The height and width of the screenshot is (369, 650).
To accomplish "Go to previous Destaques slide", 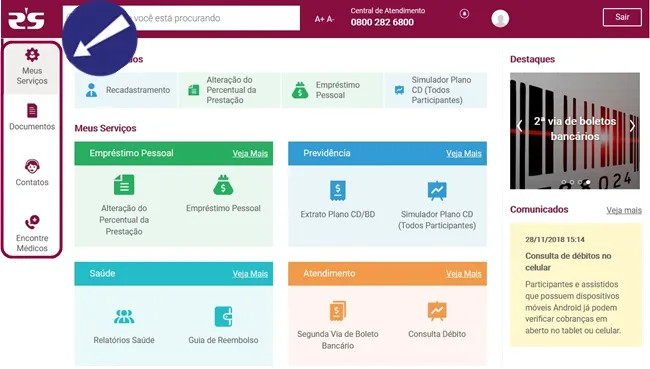I will coord(519,126).
